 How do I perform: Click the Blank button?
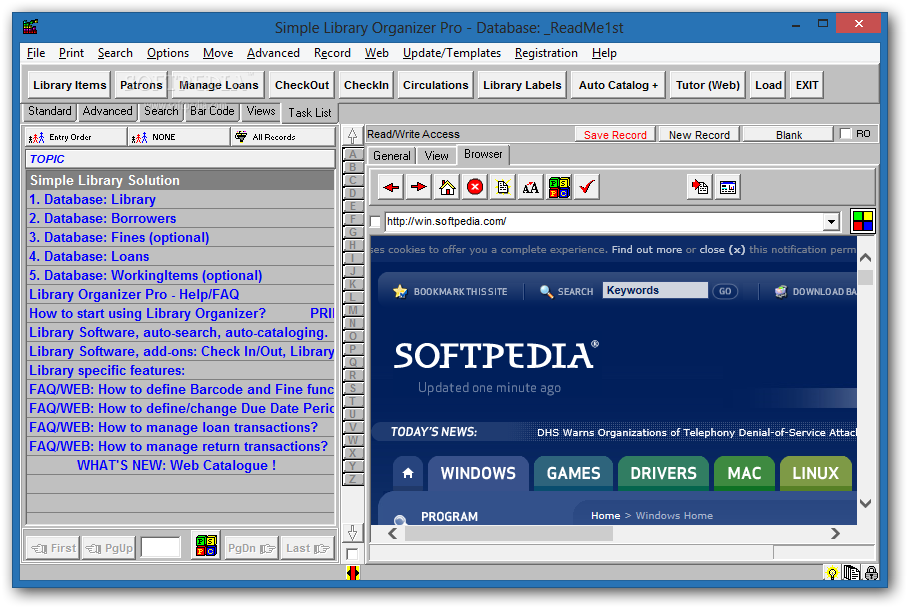[x=789, y=135]
